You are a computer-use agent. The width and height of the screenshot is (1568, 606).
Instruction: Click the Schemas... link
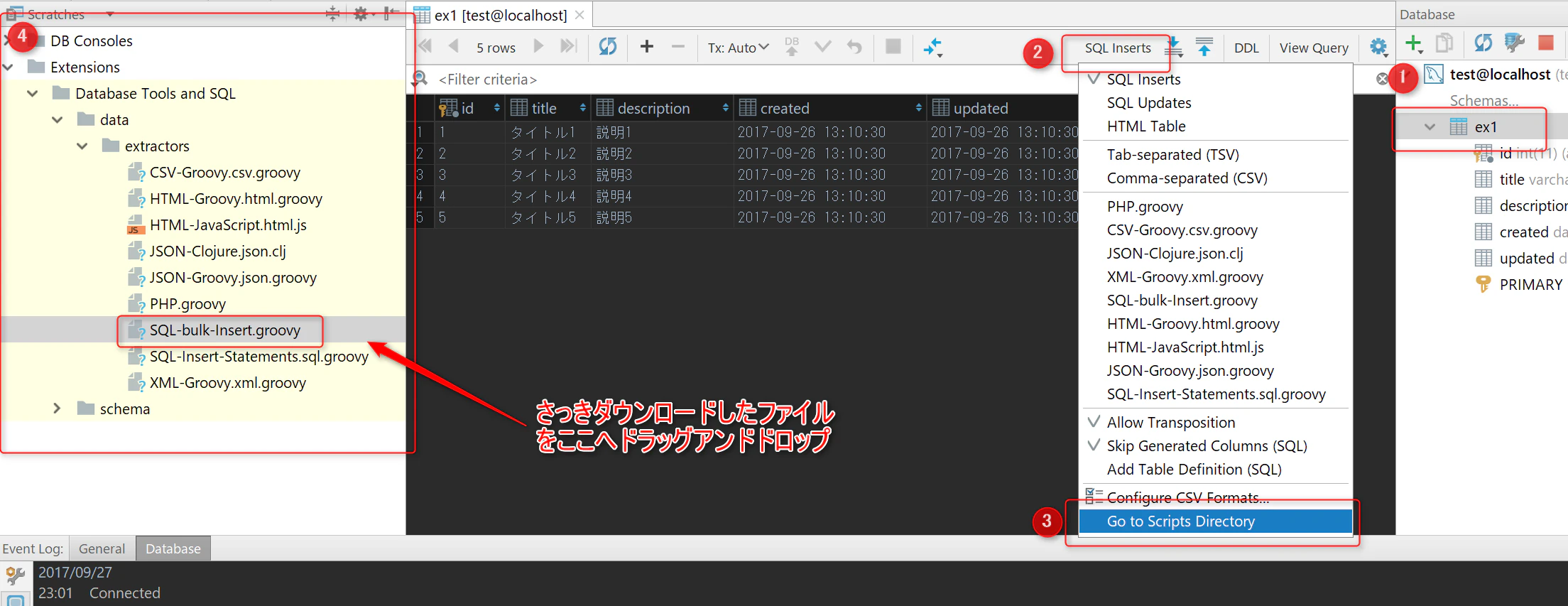pos(1483,101)
